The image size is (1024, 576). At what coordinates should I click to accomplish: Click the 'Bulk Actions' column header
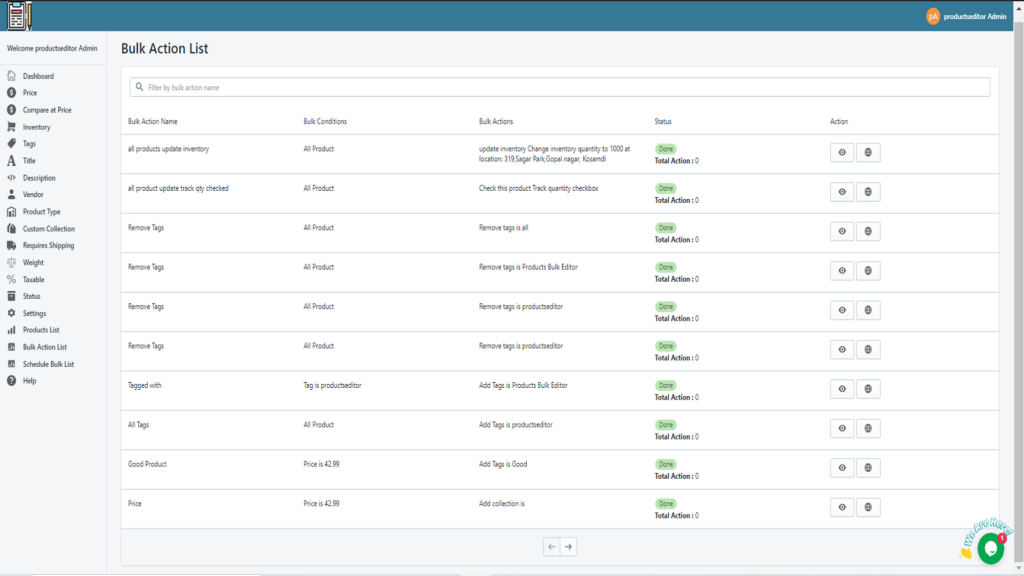496,121
